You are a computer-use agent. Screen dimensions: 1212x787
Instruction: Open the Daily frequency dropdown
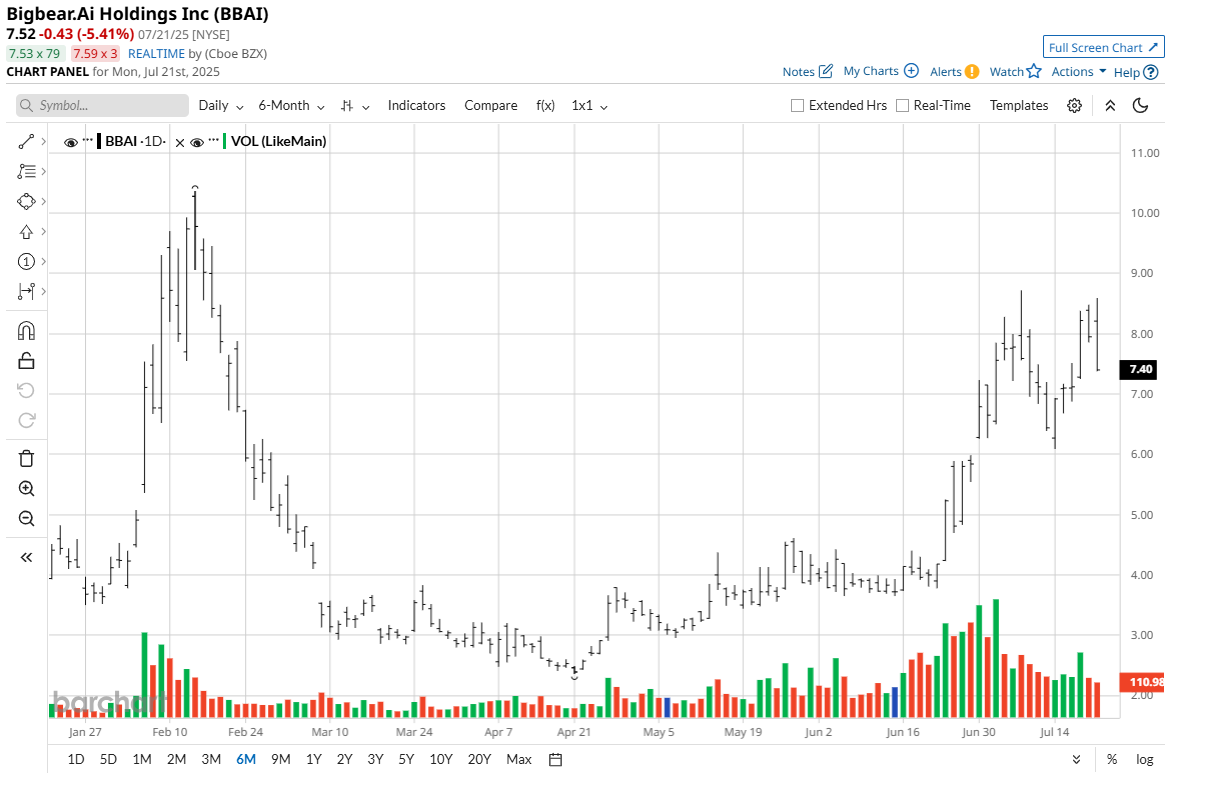point(221,105)
